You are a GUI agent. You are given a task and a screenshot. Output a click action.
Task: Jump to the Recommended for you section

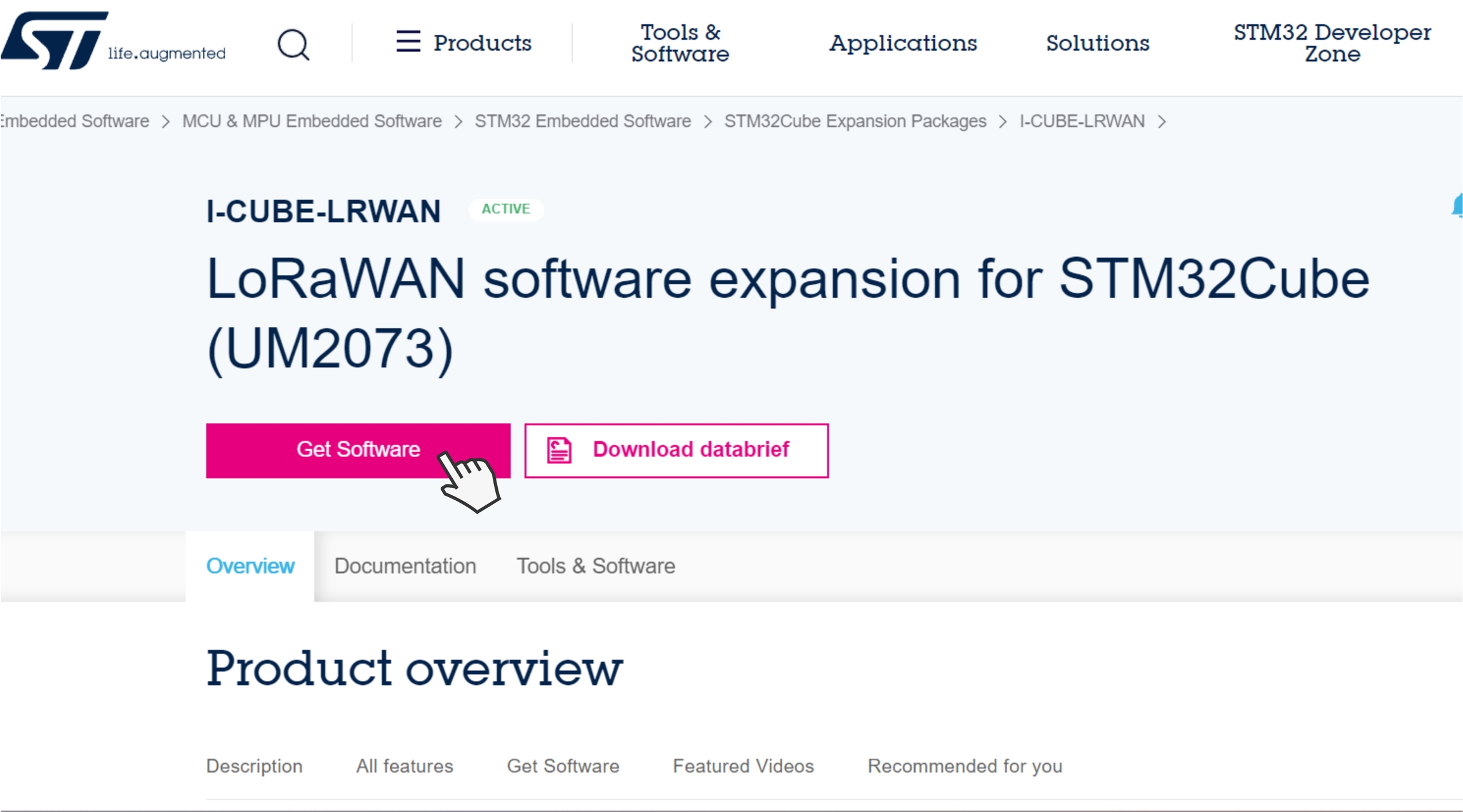[x=965, y=766]
